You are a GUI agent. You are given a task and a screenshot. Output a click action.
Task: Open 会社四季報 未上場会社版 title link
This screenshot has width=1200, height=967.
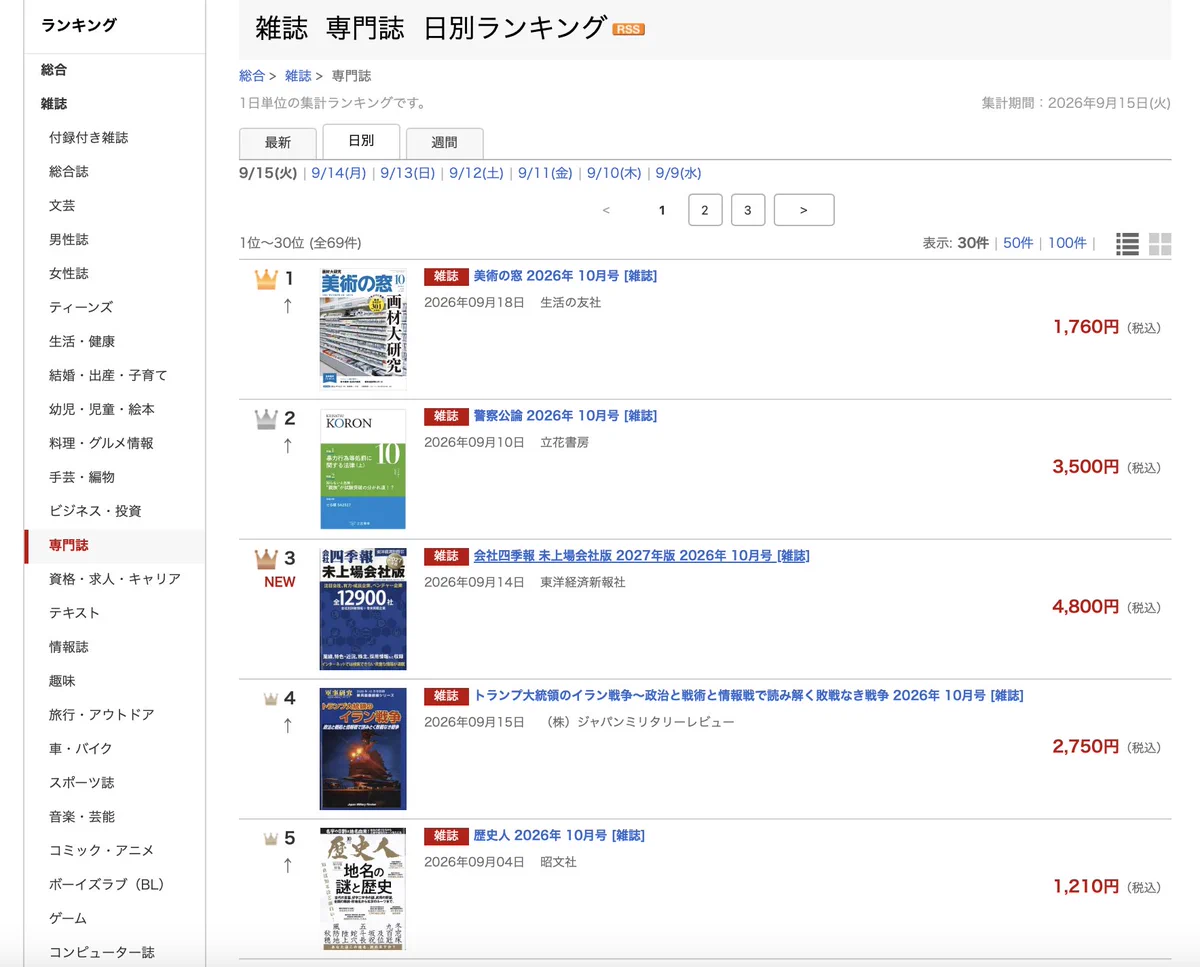click(641, 556)
